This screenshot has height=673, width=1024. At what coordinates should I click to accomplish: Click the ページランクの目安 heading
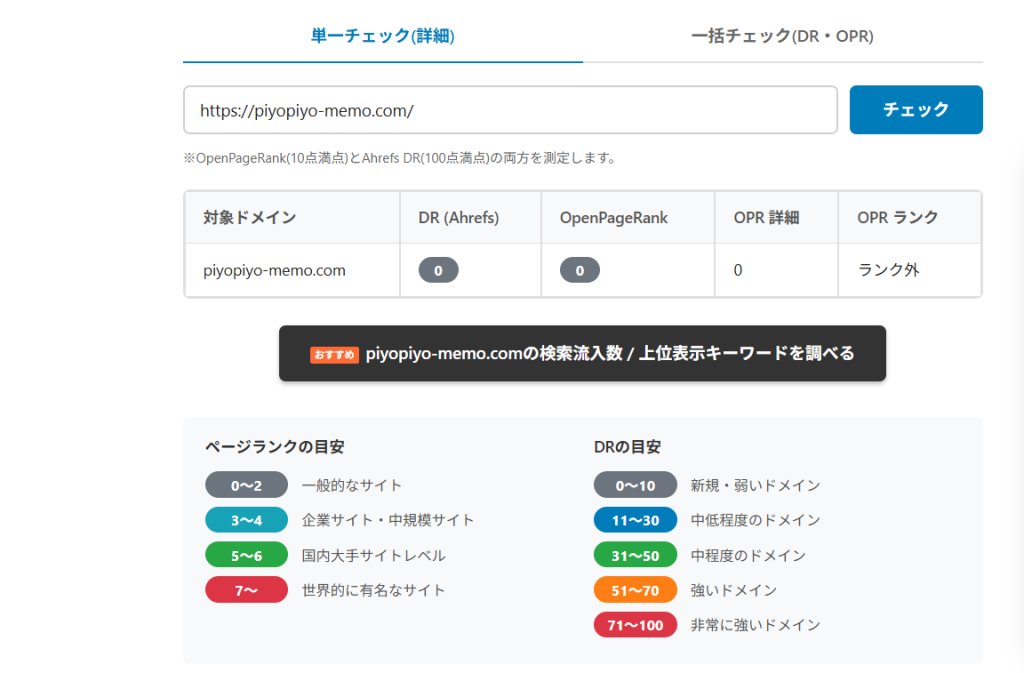274,446
